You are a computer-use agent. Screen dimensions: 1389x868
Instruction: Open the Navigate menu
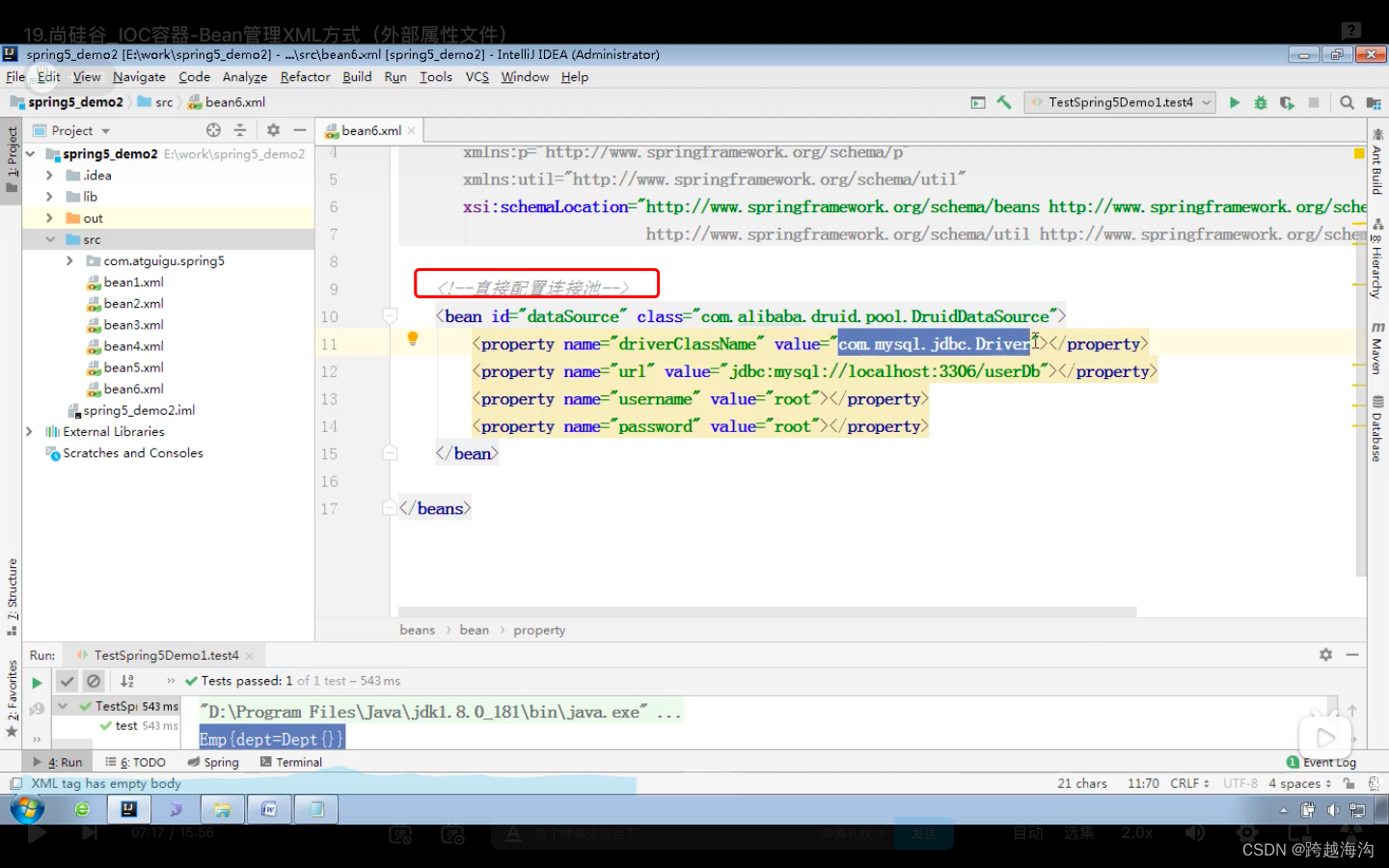pos(139,77)
